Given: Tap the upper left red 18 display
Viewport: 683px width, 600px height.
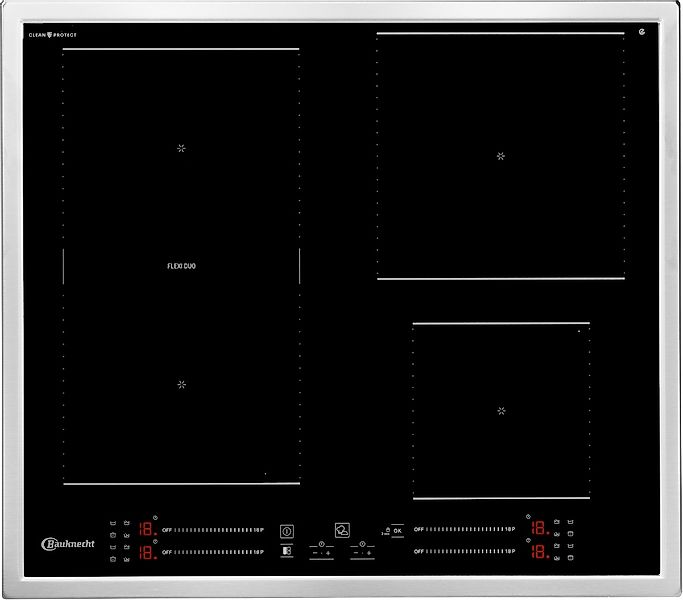Looking at the screenshot, I should 146,528.
